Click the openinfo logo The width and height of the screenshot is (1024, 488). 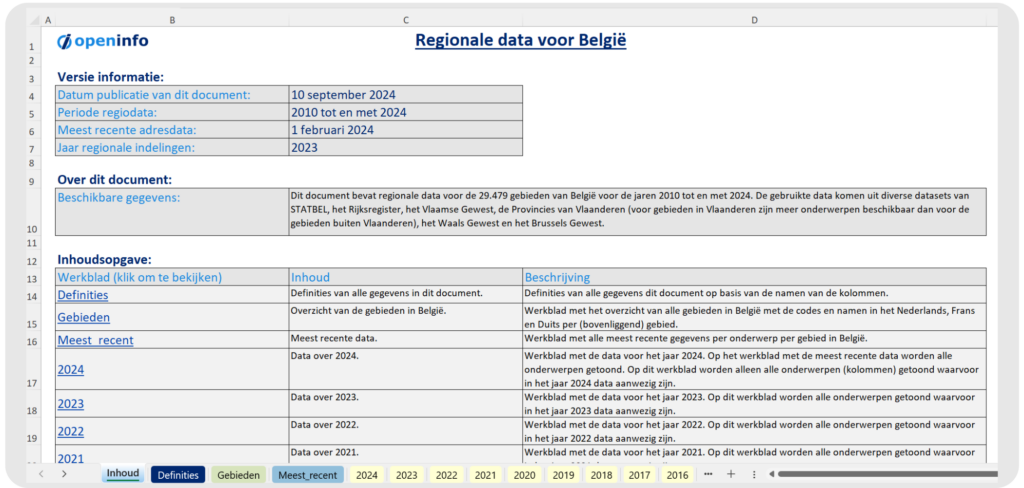tap(103, 42)
